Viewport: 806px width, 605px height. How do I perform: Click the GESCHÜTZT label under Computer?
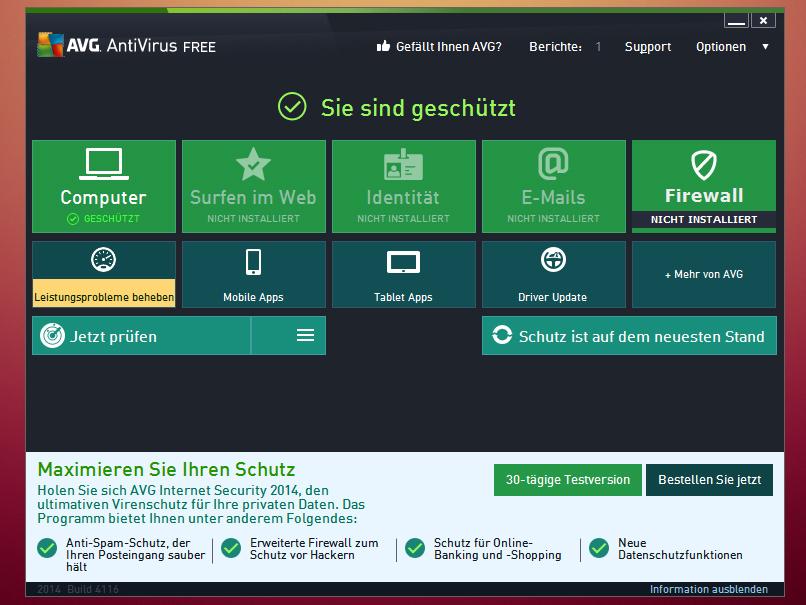pos(112,218)
